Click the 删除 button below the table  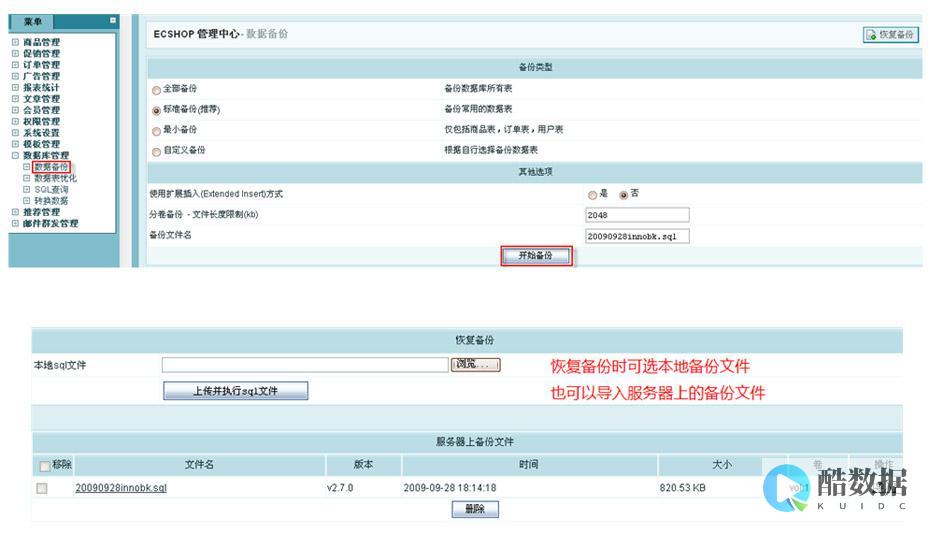click(475, 509)
